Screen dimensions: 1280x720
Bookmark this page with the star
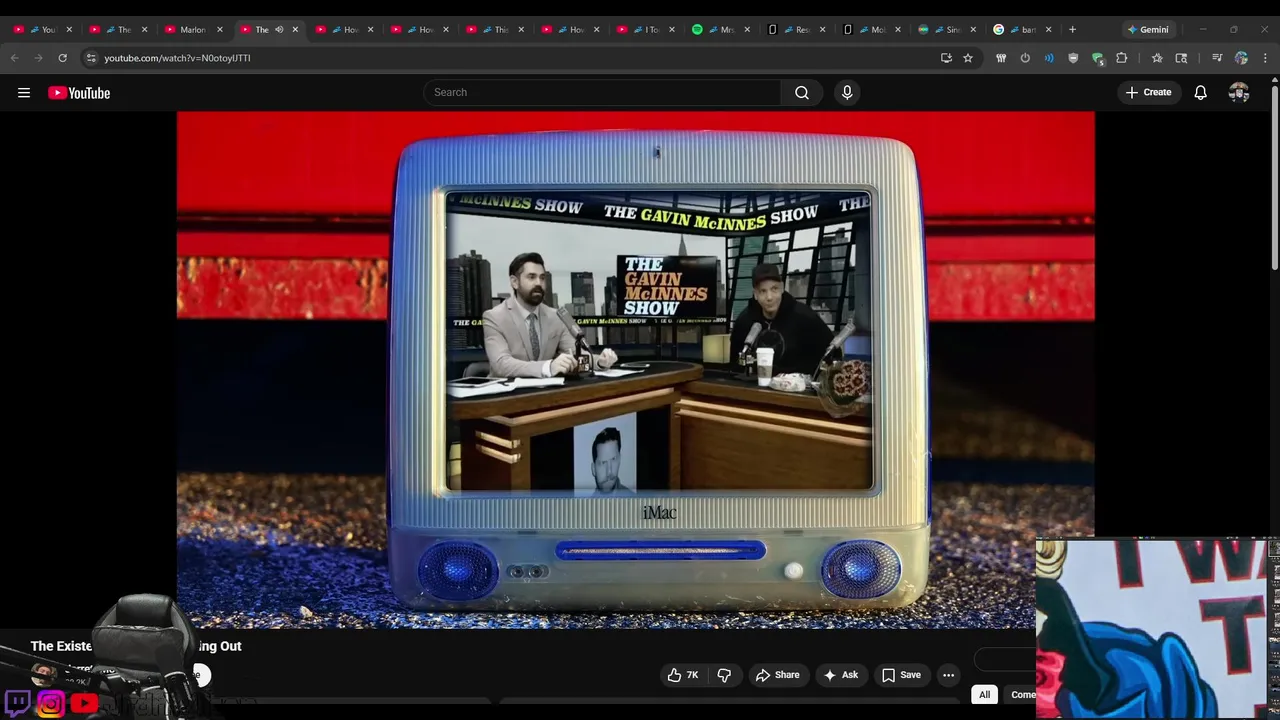tap(968, 58)
